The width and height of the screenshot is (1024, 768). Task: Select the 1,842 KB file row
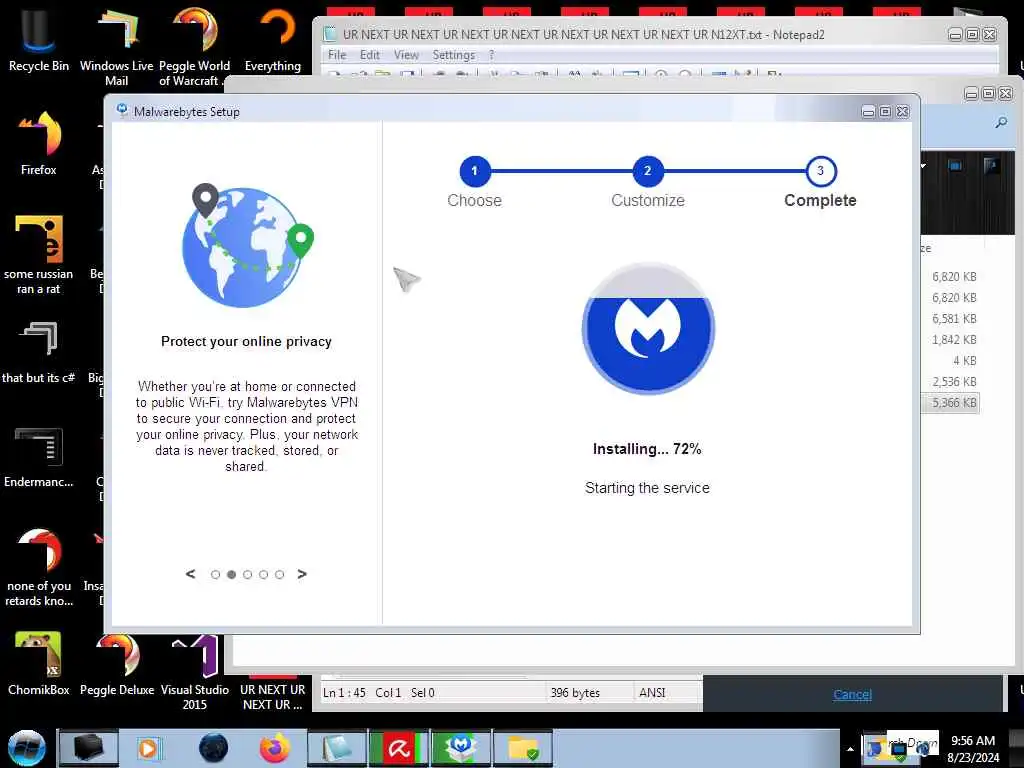pos(950,340)
